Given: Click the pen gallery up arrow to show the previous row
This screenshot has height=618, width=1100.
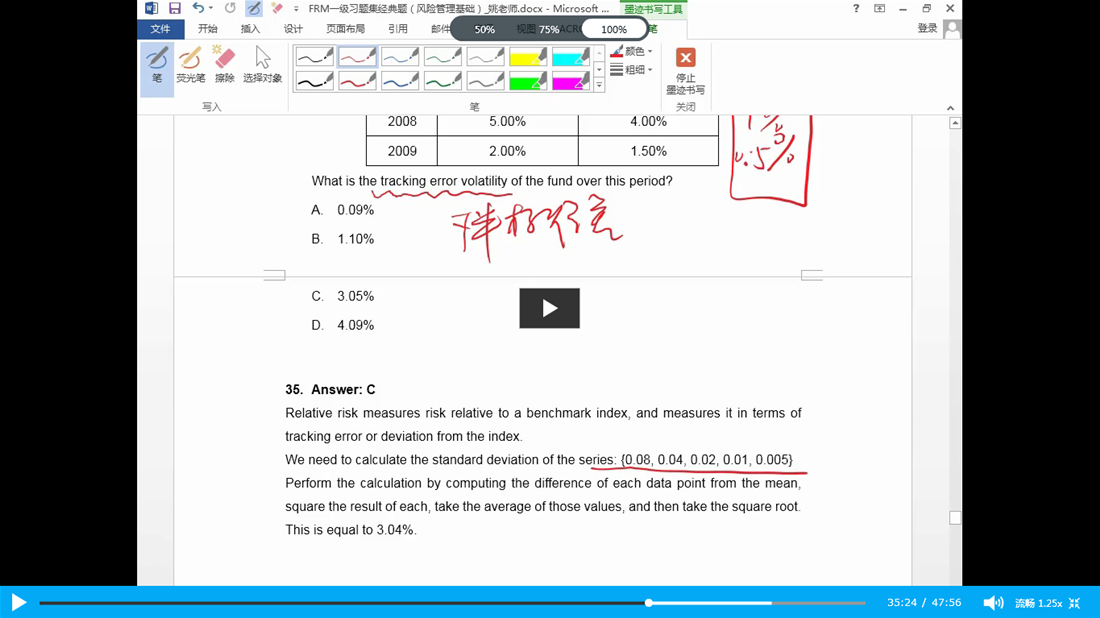Looking at the screenshot, I should coord(599,53).
